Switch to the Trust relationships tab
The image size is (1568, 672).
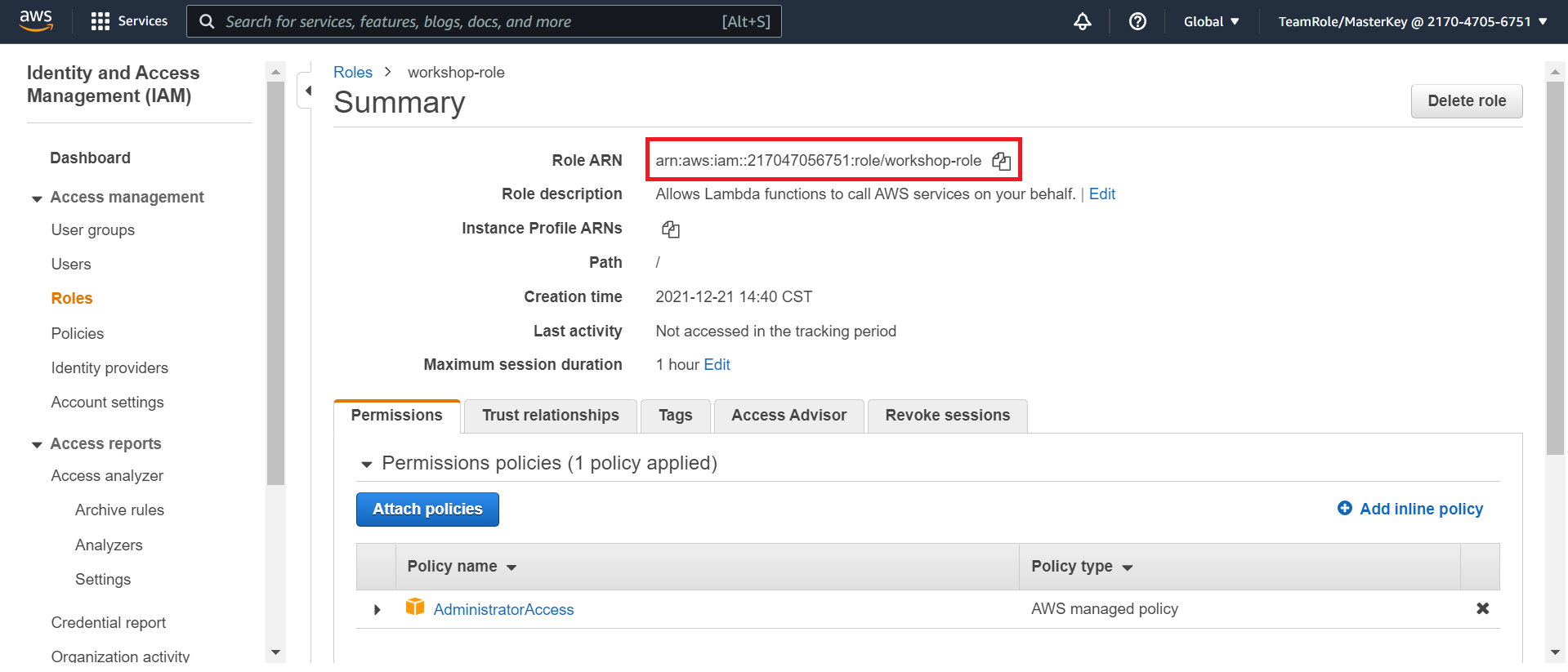[x=551, y=416]
